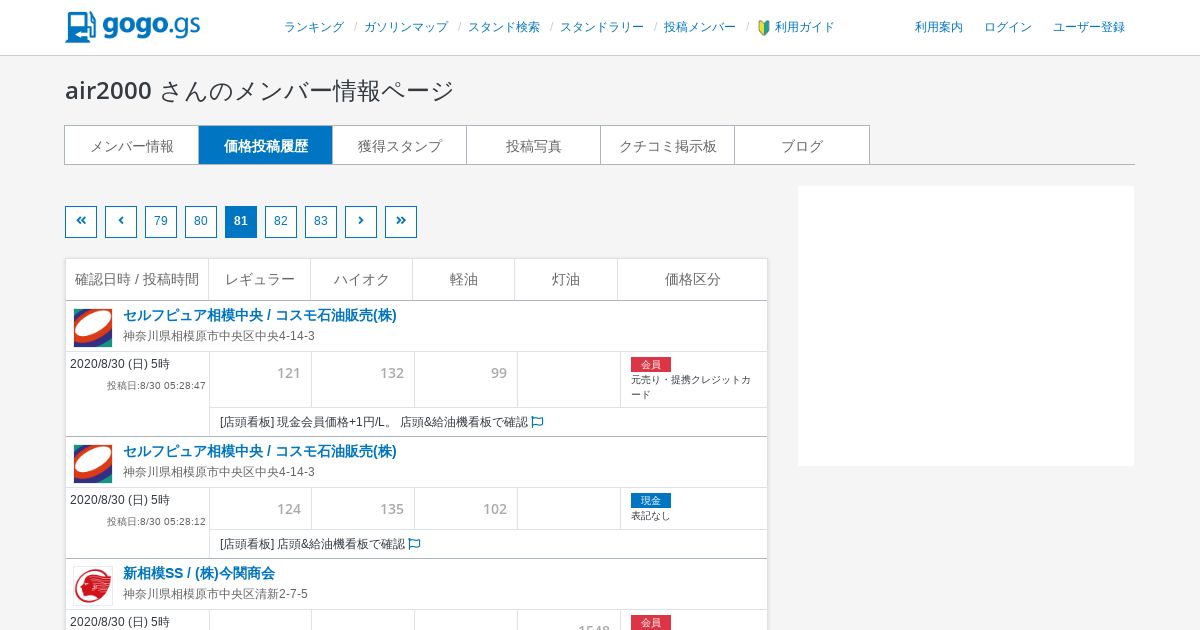Open the 新相模SS / (株)今関商会 link
The height and width of the screenshot is (630, 1200).
[x=199, y=573]
